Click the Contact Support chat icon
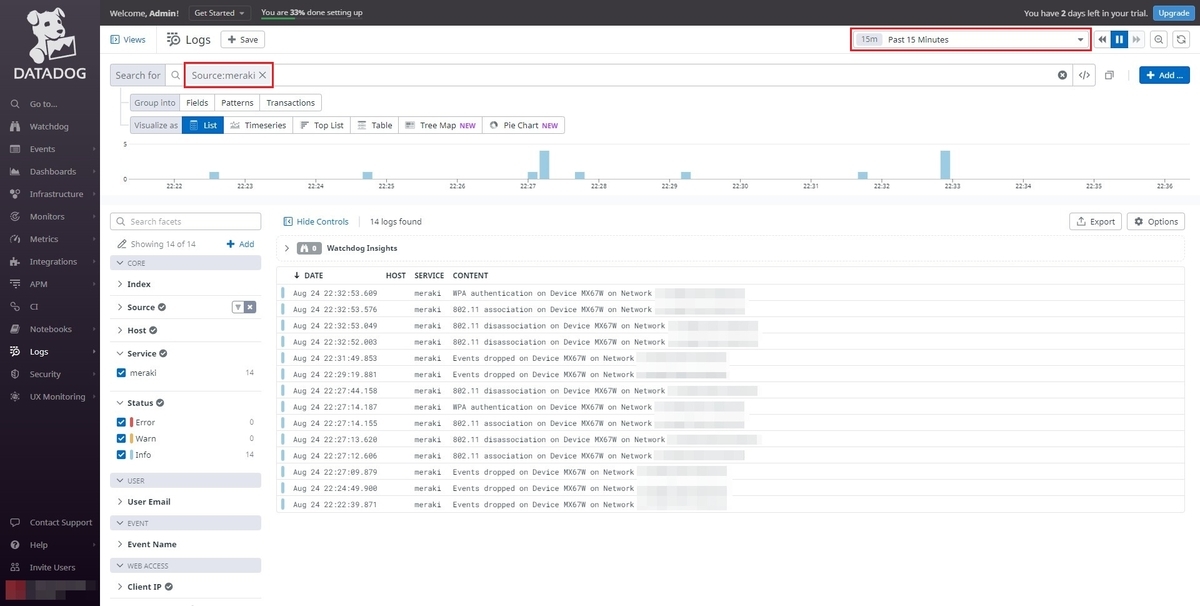The height and width of the screenshot is (606, 1200). pyautogui.click(x=15, y=523)
